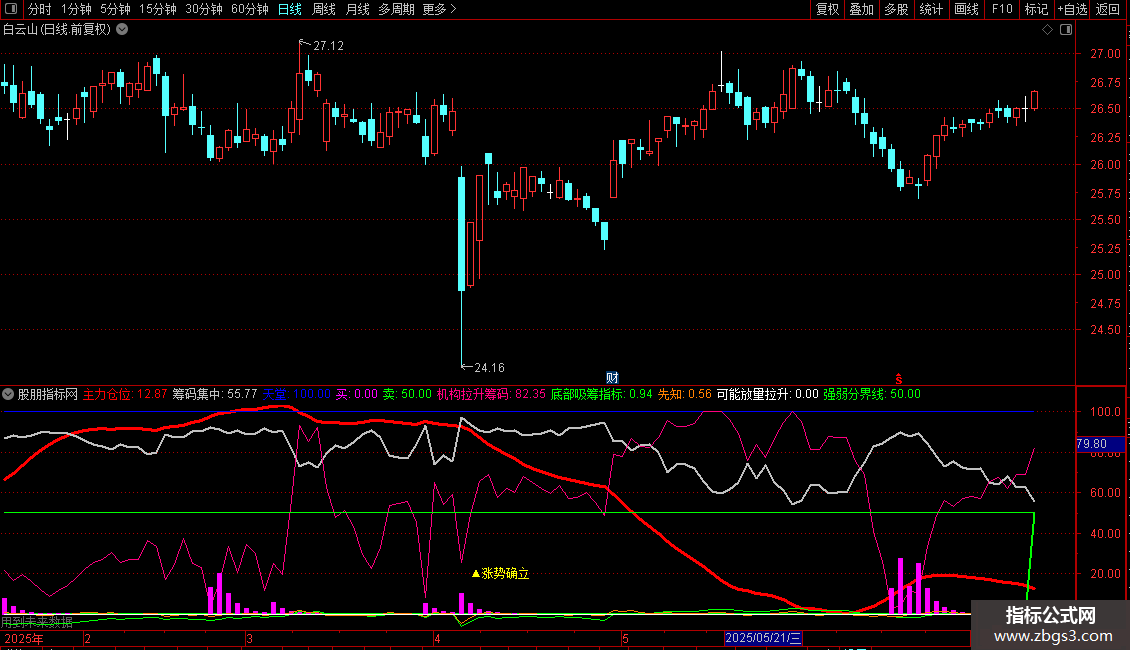Switch to the 分时 intraday view
This screenshot has height=650, width=1130.
coord(40,9)
